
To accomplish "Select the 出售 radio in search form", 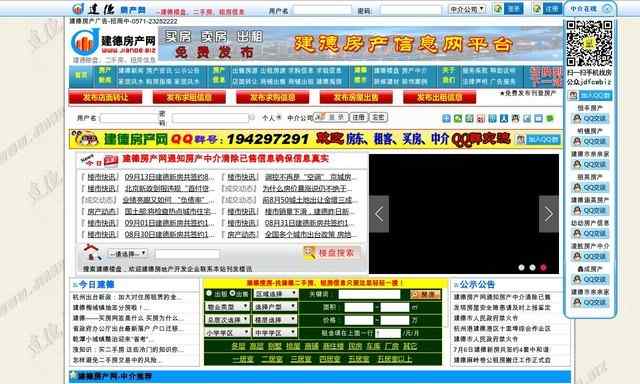I will click(x=232, y=293).
